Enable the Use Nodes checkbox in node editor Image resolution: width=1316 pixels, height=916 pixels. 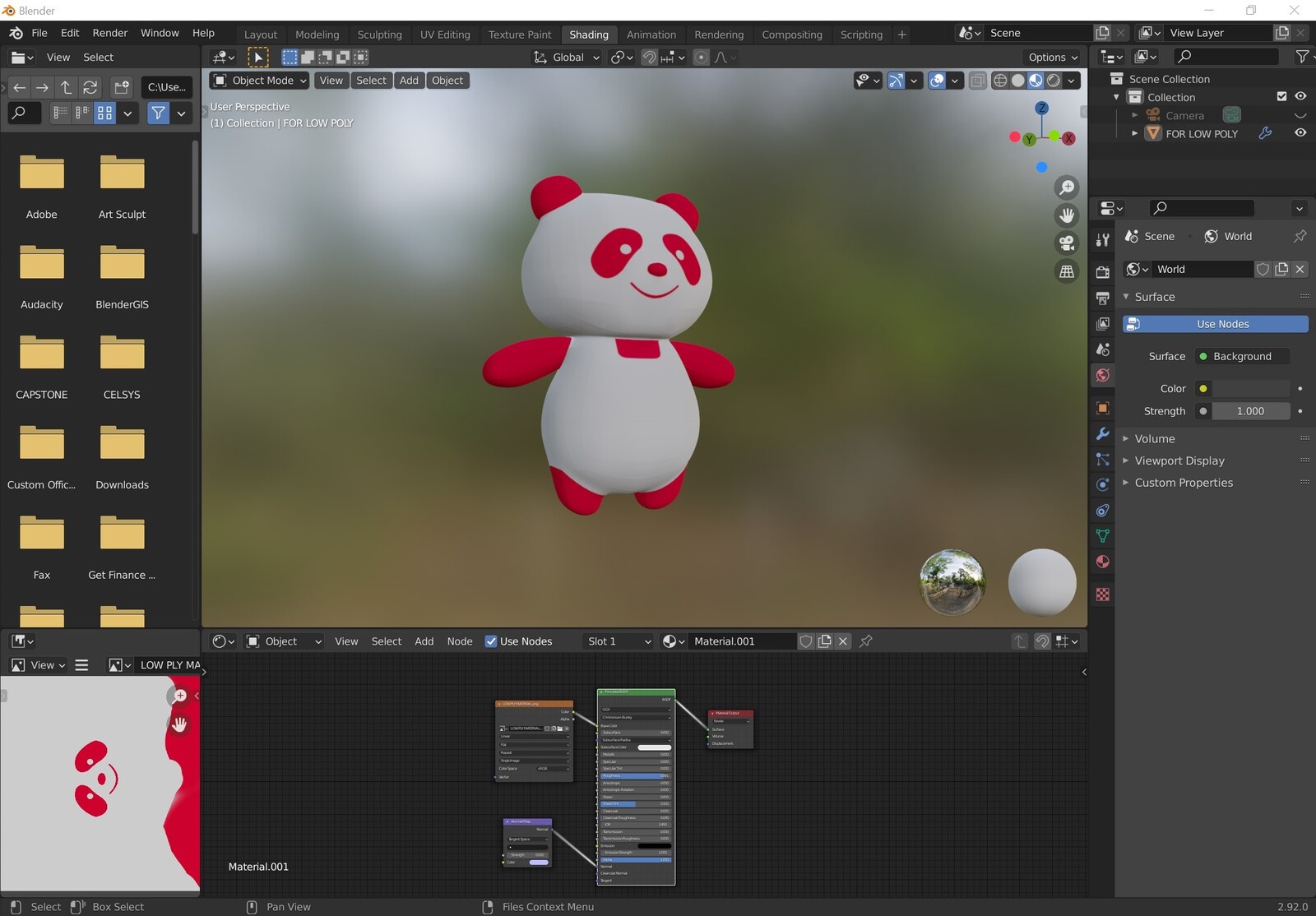coord(491,641)
